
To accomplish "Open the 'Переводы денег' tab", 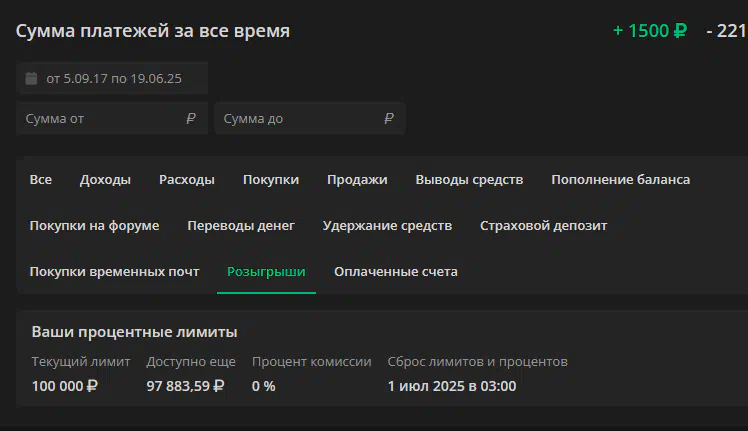I will point(241,225).
